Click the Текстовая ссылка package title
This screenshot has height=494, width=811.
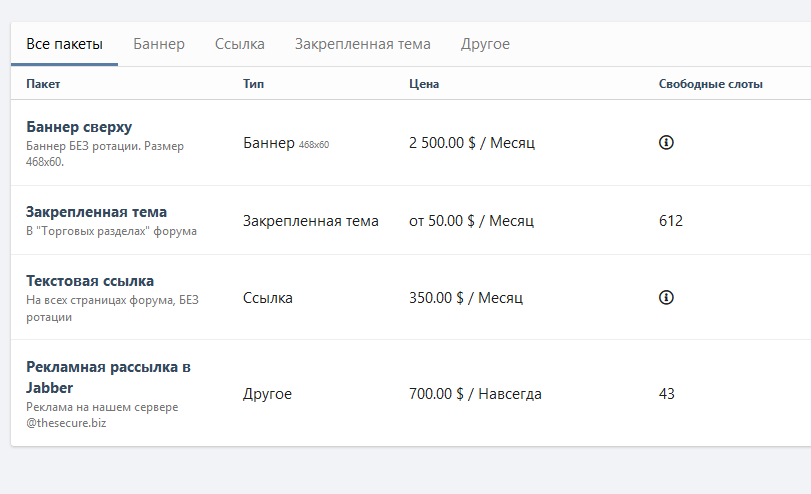coord(90,281)
